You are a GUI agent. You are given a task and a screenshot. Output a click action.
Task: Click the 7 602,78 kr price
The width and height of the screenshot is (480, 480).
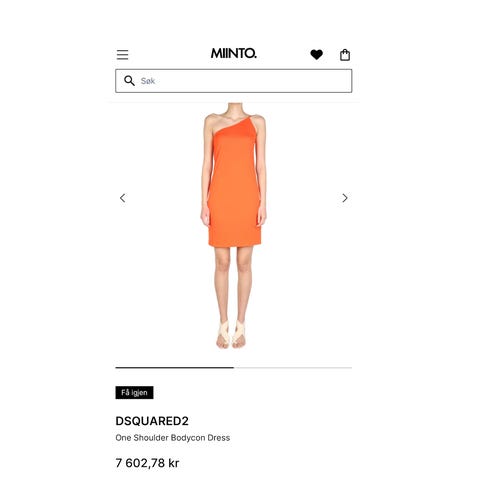[x=147, y=463]
